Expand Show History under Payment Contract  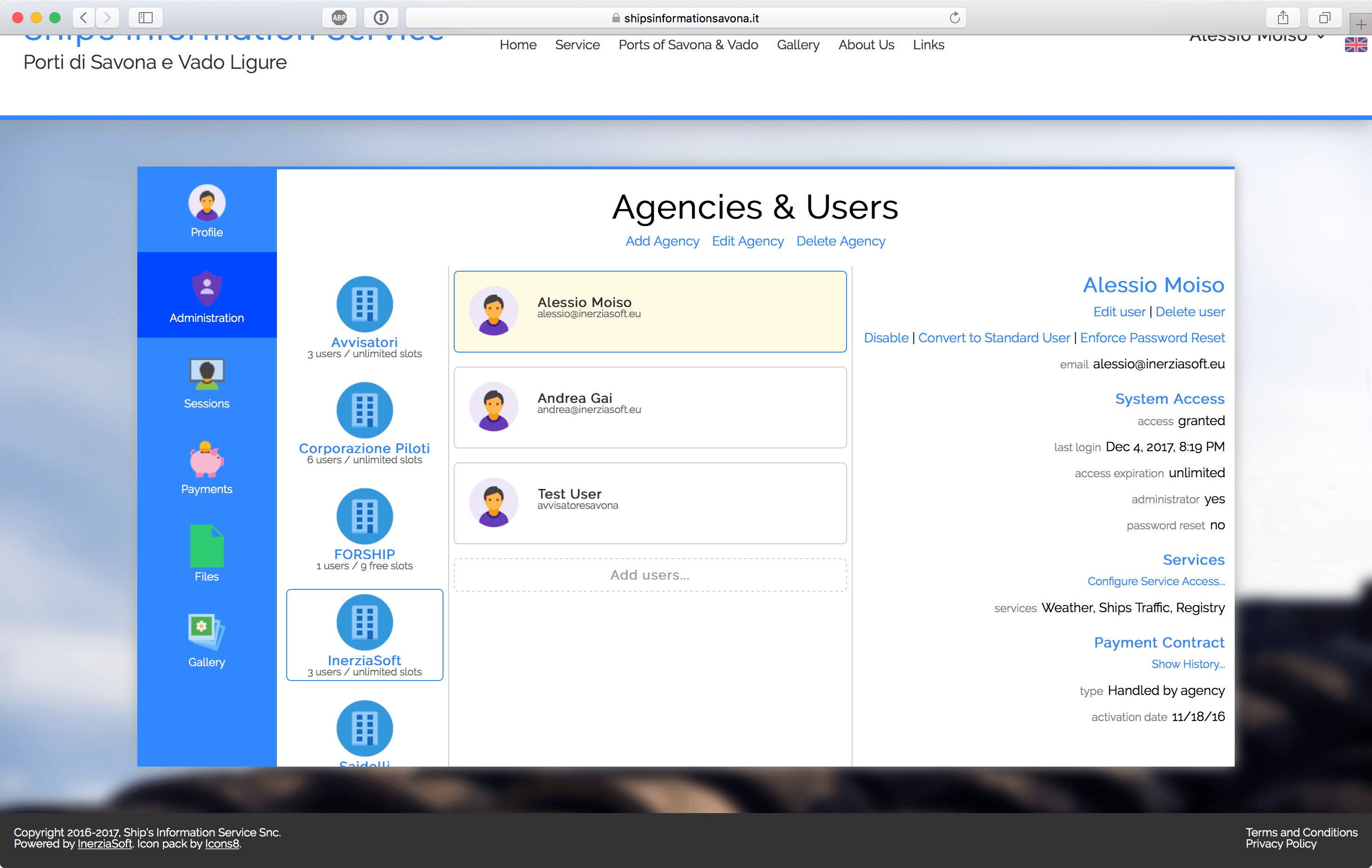[x=1189, y=663]
